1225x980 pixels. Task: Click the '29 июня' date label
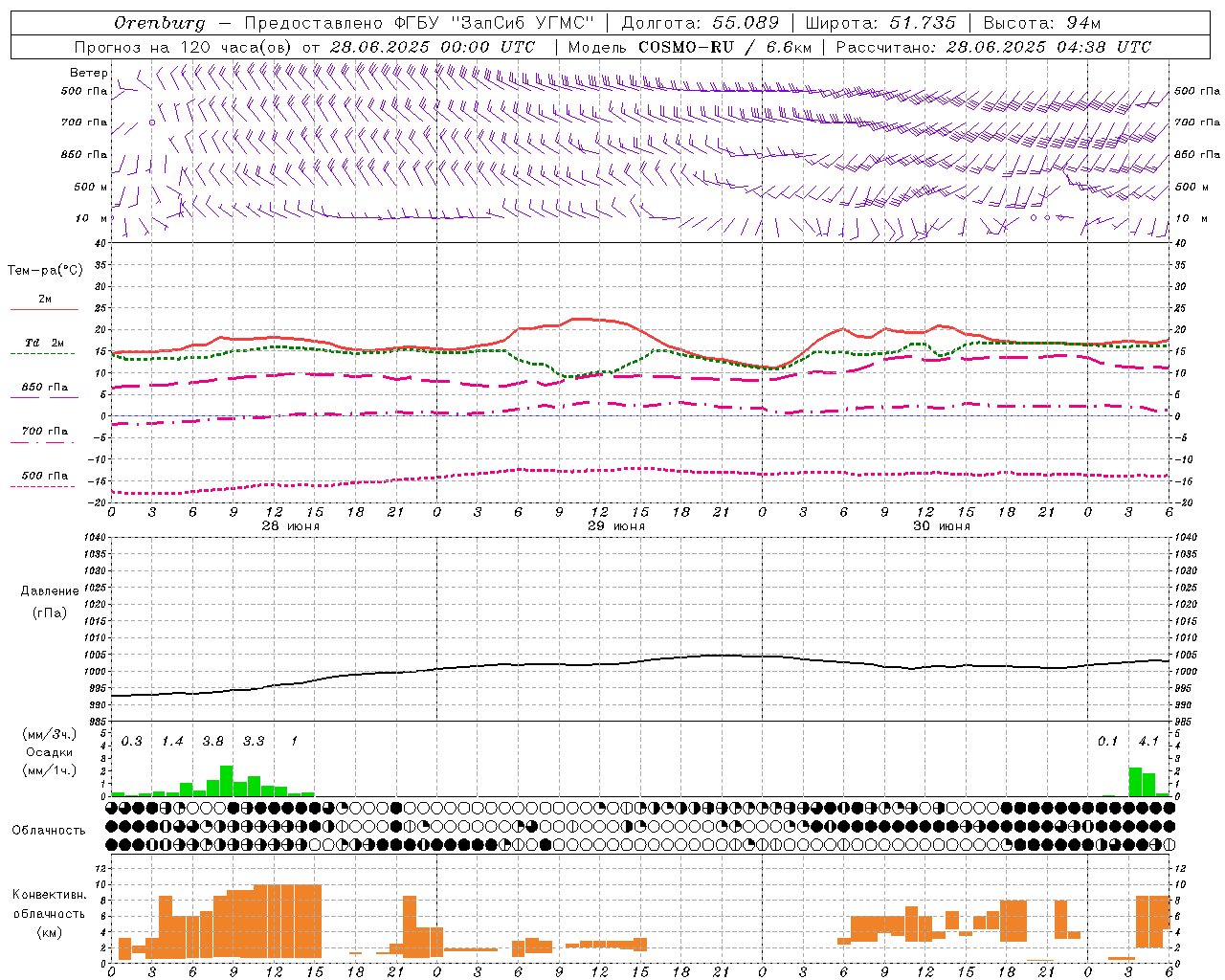pyautogui.click(x=616, y=526)
